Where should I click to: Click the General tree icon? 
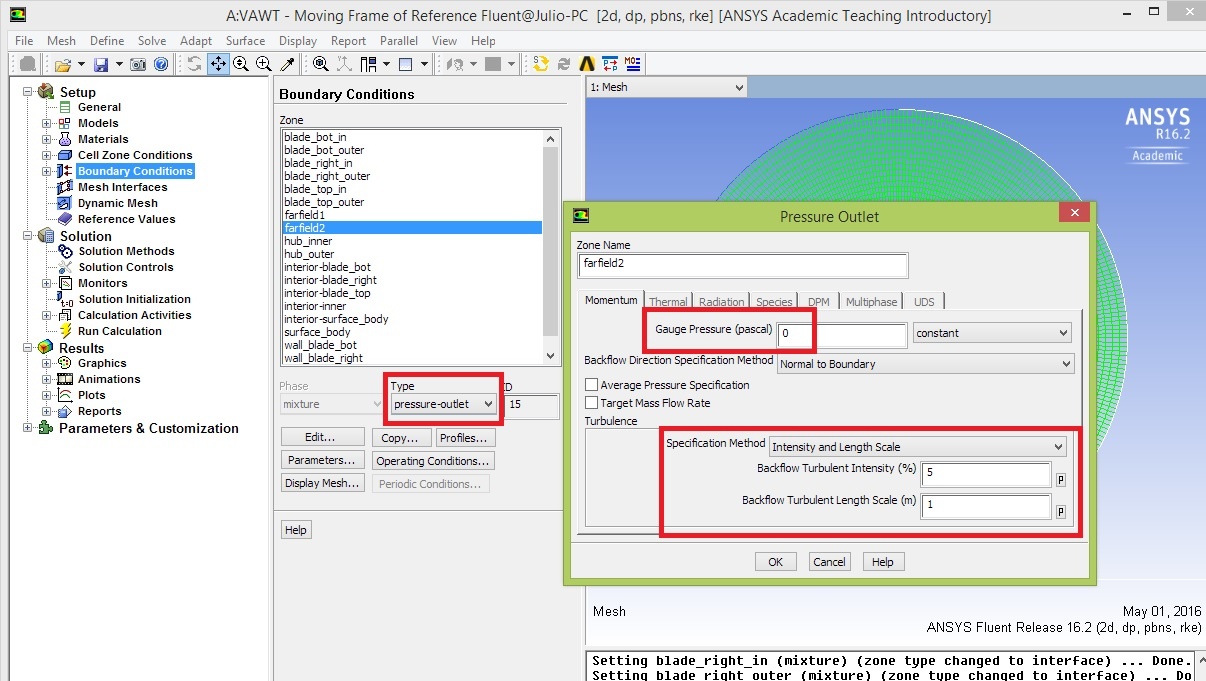(66, 107)
